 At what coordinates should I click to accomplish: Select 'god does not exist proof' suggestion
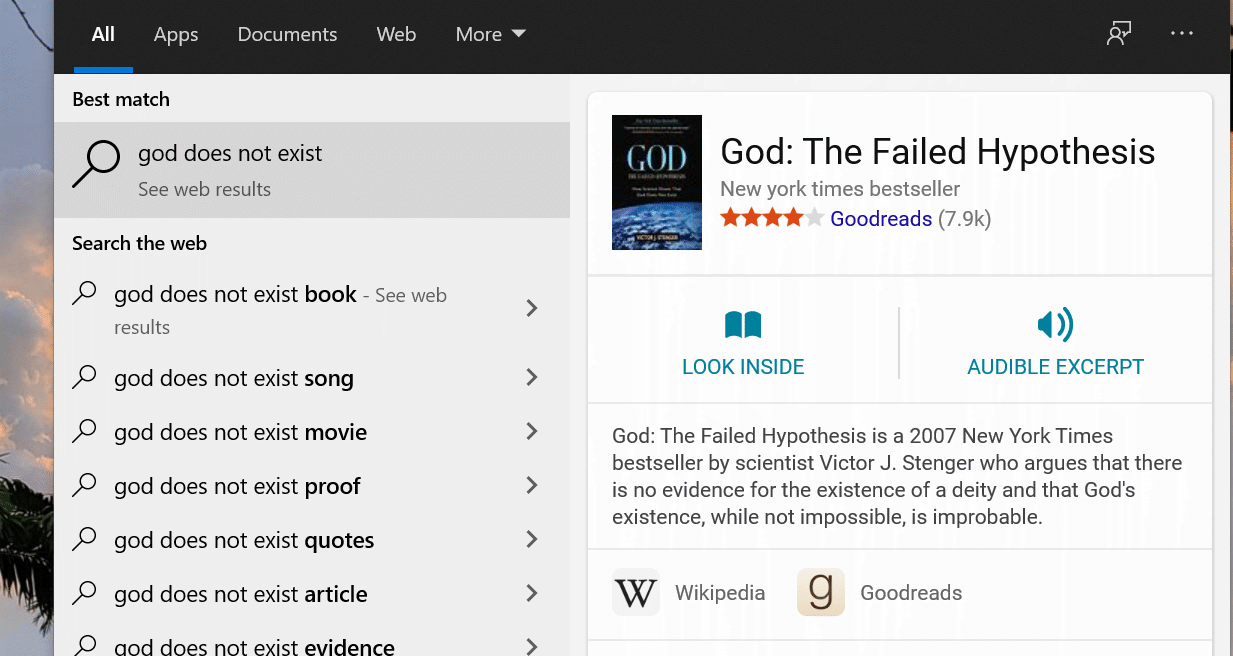pyautogui.click(x=312, y=486)
